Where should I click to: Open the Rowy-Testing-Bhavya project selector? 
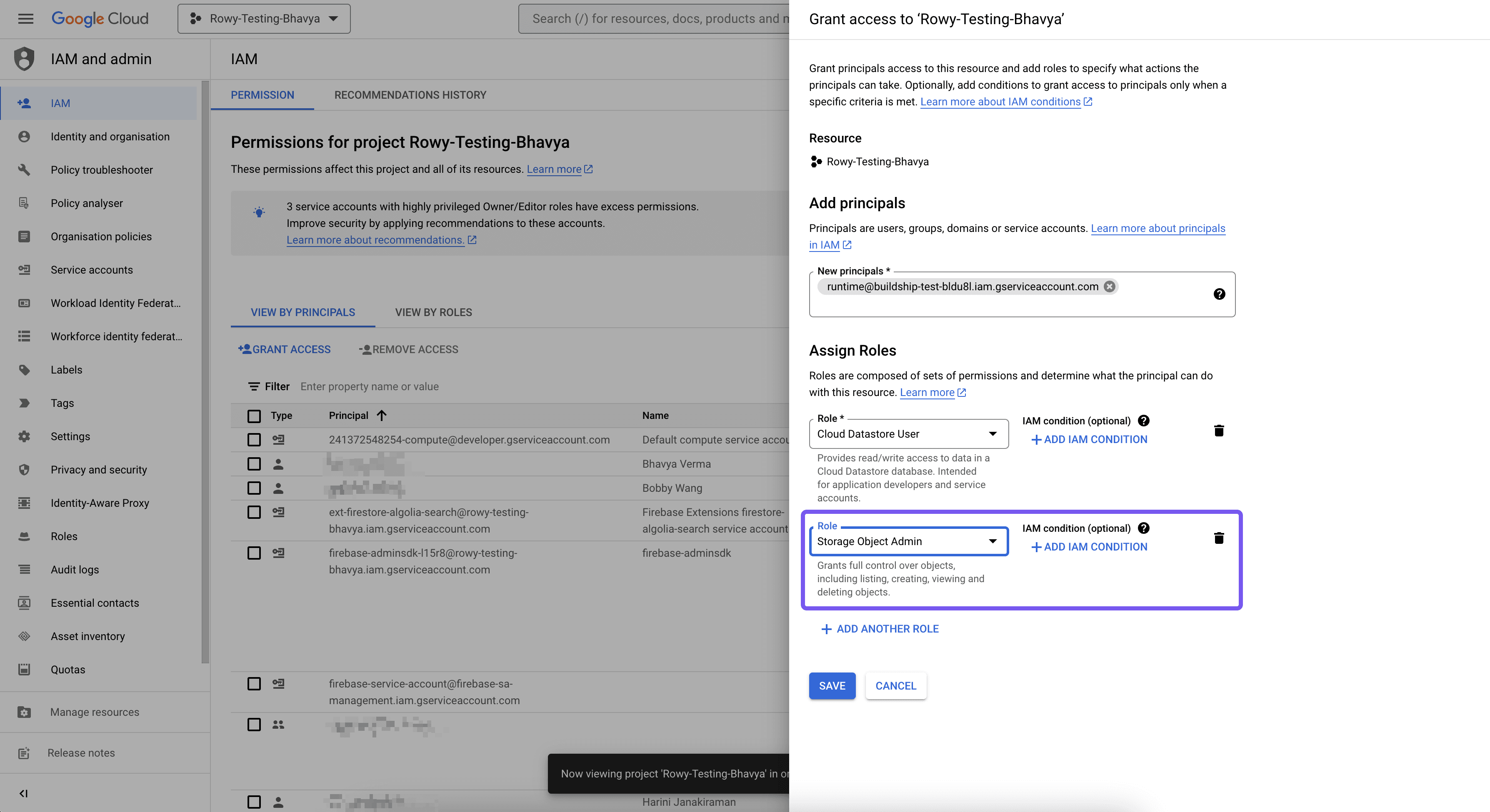264,18
